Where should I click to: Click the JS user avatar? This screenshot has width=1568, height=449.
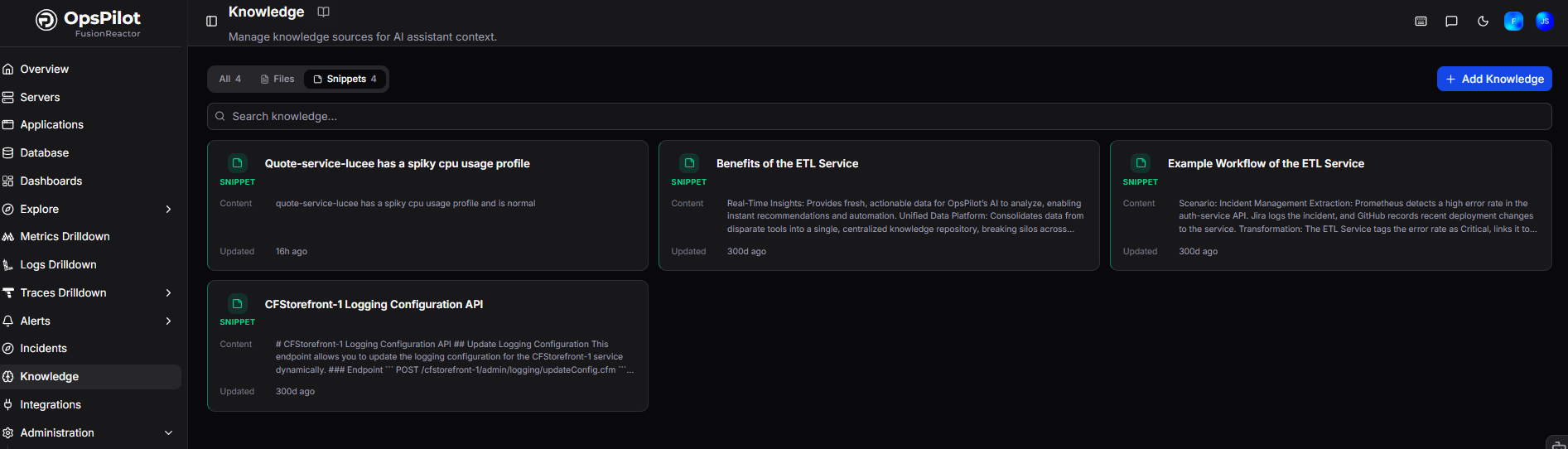(x=1544, y=22)
